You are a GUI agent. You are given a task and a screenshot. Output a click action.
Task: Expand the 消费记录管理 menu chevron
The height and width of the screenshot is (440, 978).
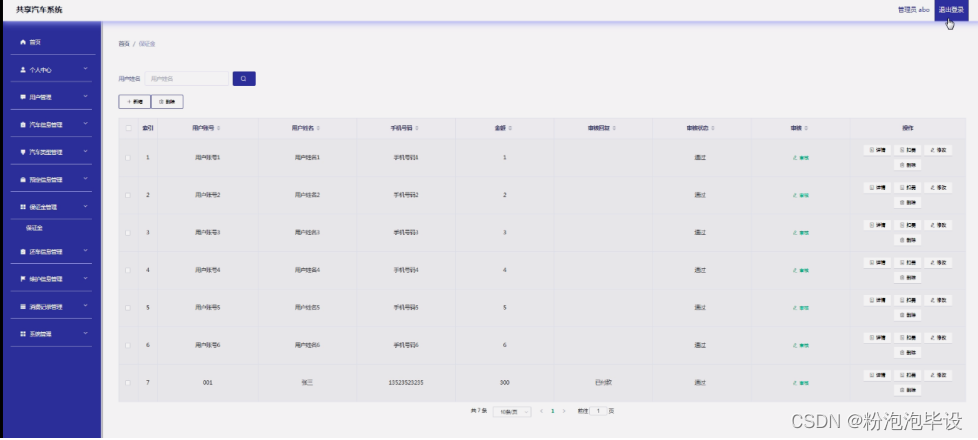point(85,306)
